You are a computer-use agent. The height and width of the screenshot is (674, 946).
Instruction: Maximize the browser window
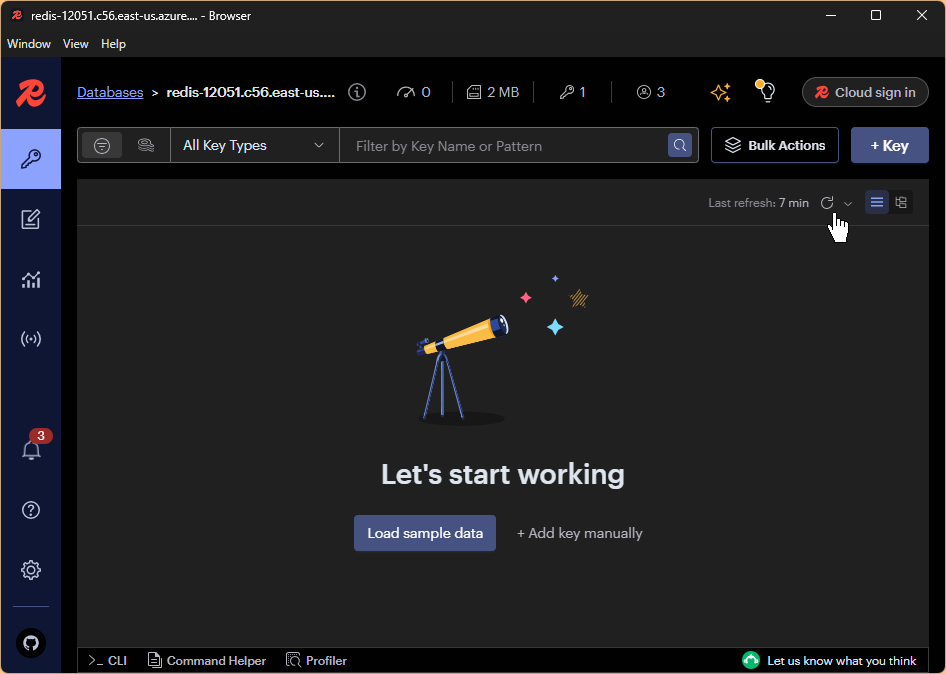click(x=876, y=16)
